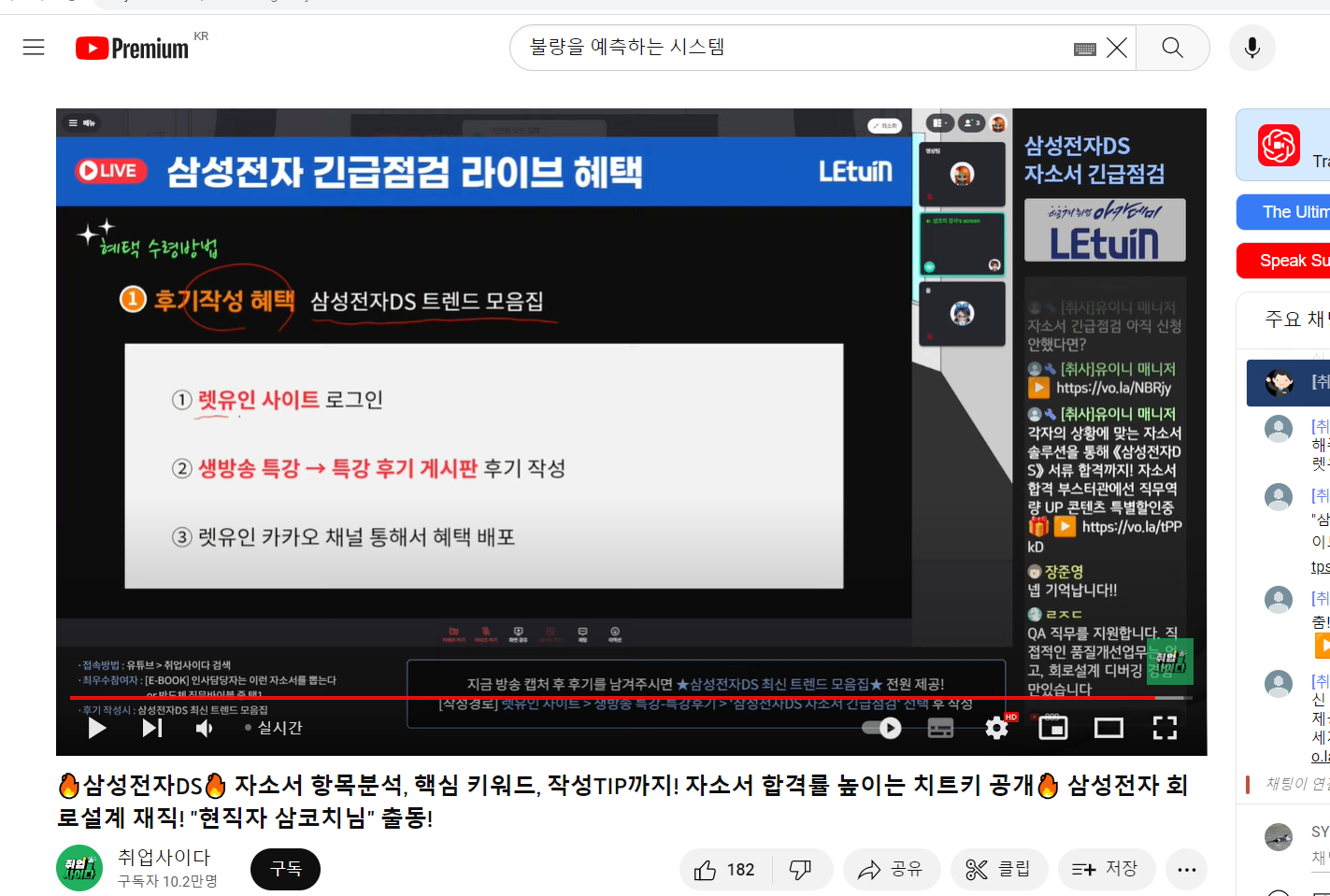Viewport: 1330px width, 896px height.
Task: Clear the search query with X icon
Action: tap(1117, 48)
